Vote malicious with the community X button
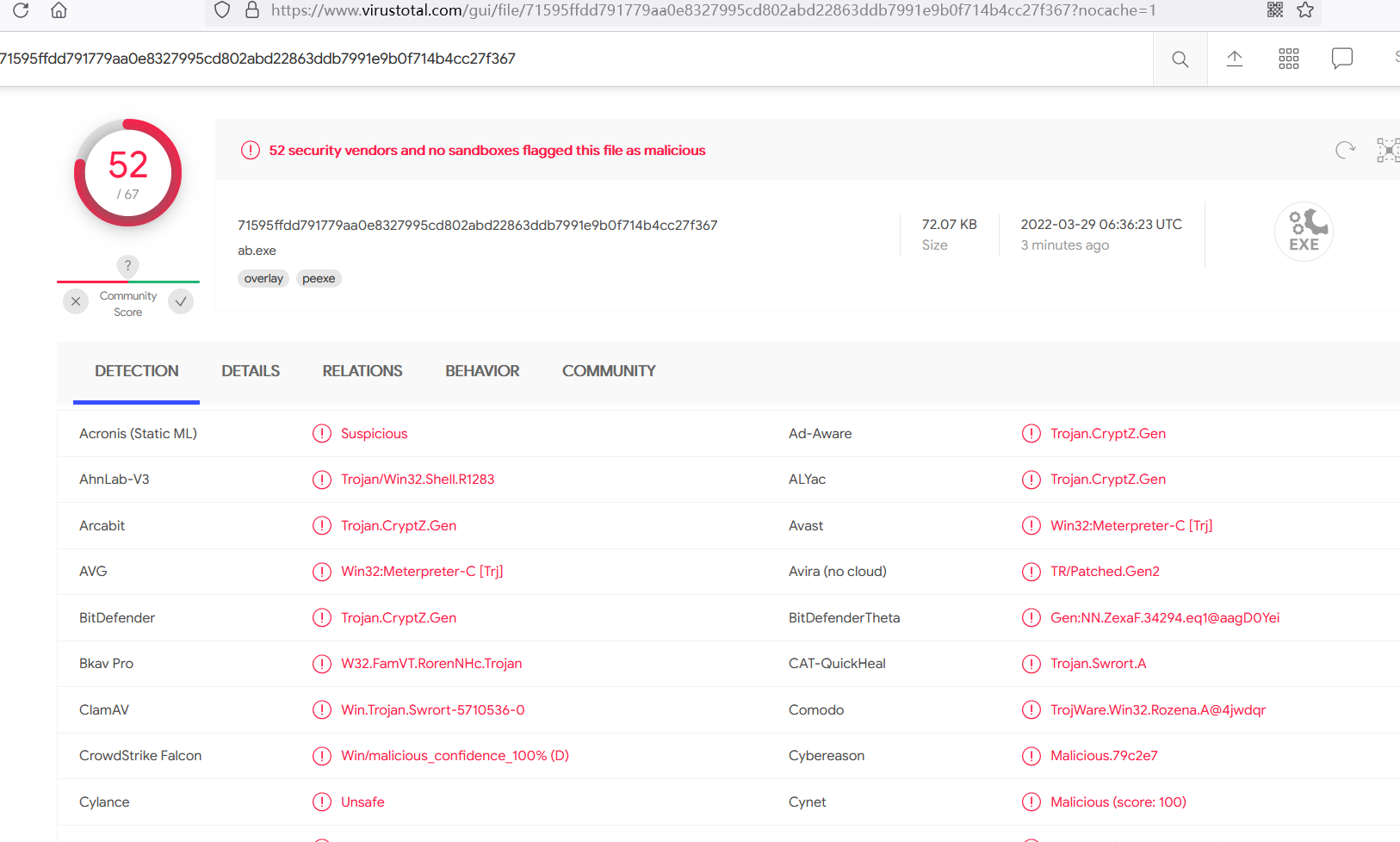The height and width of the screenshot is (842, 1400). tap(76, 301)
